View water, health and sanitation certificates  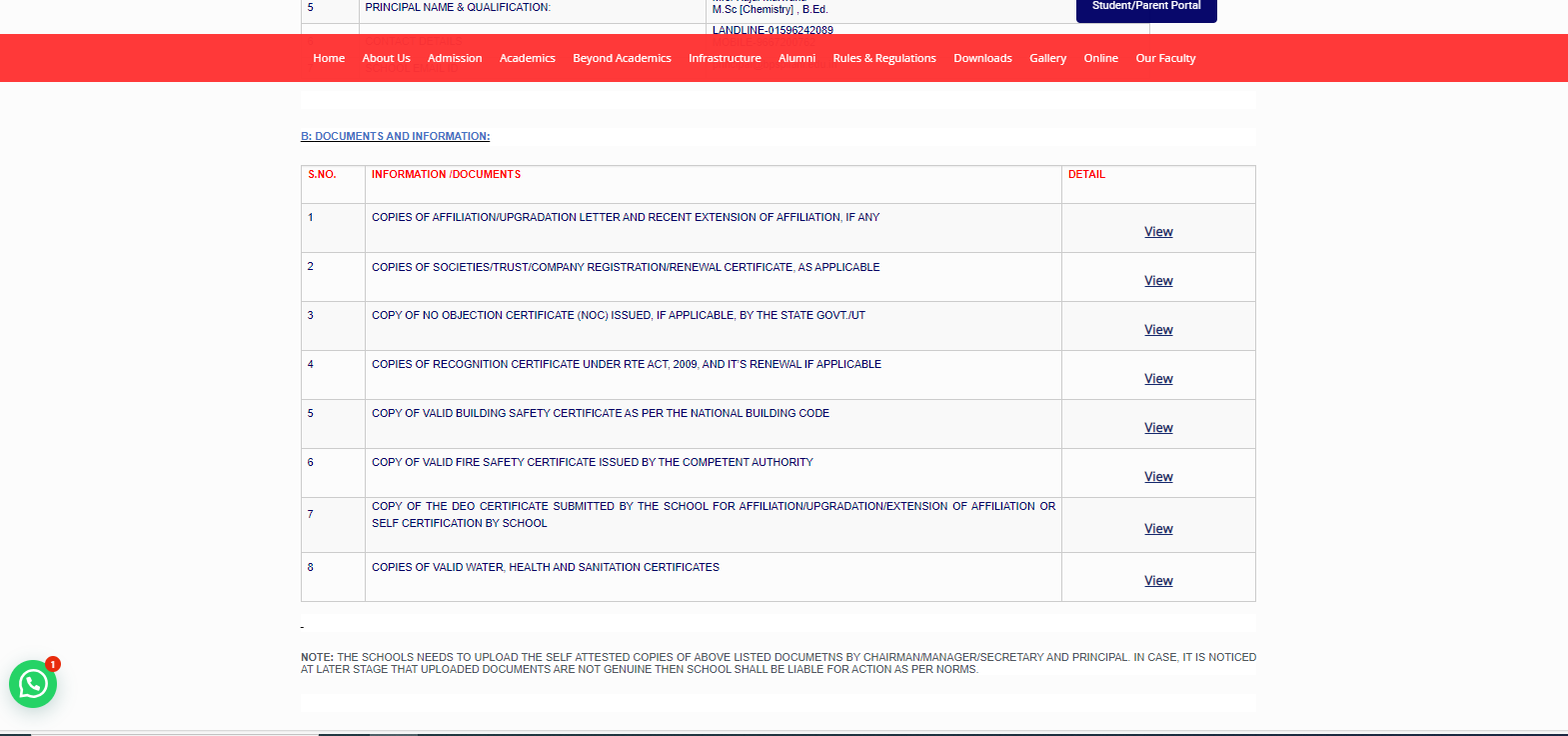[x=1158, y=581]
